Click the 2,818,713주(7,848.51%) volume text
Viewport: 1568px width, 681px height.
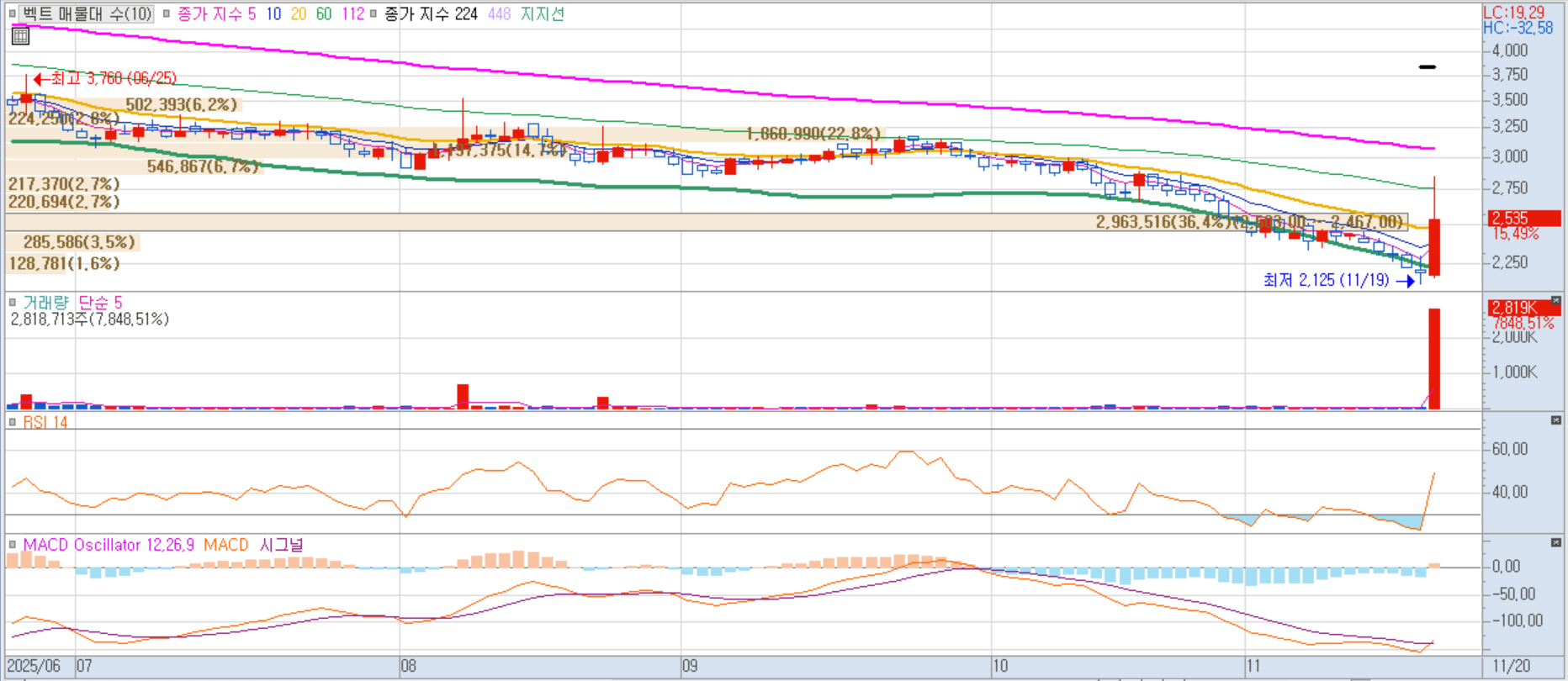89,319
